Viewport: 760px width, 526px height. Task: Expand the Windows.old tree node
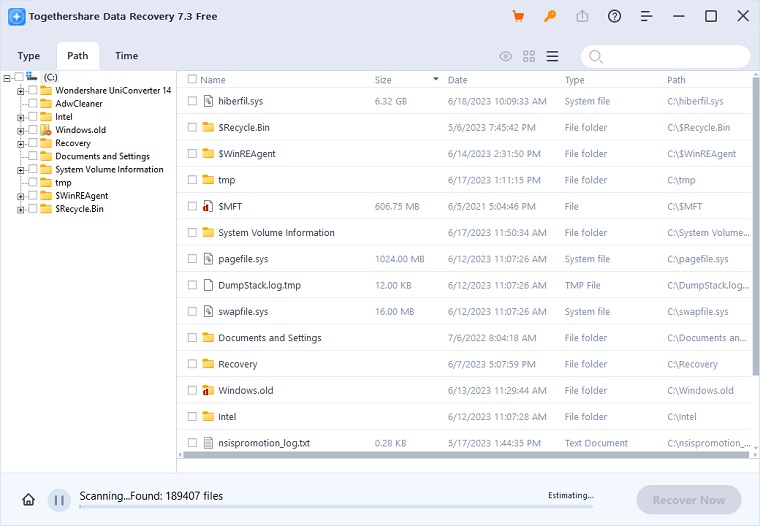pos(20,130)
